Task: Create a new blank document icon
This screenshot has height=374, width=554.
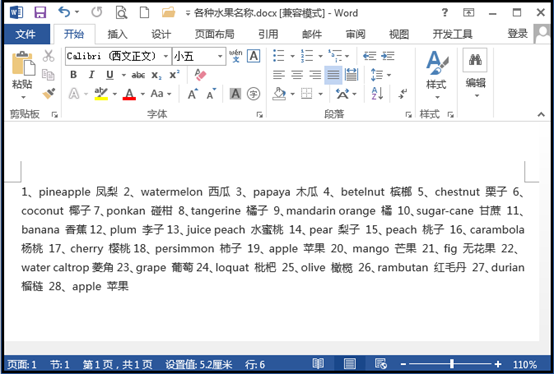Action: coord(144,13)
